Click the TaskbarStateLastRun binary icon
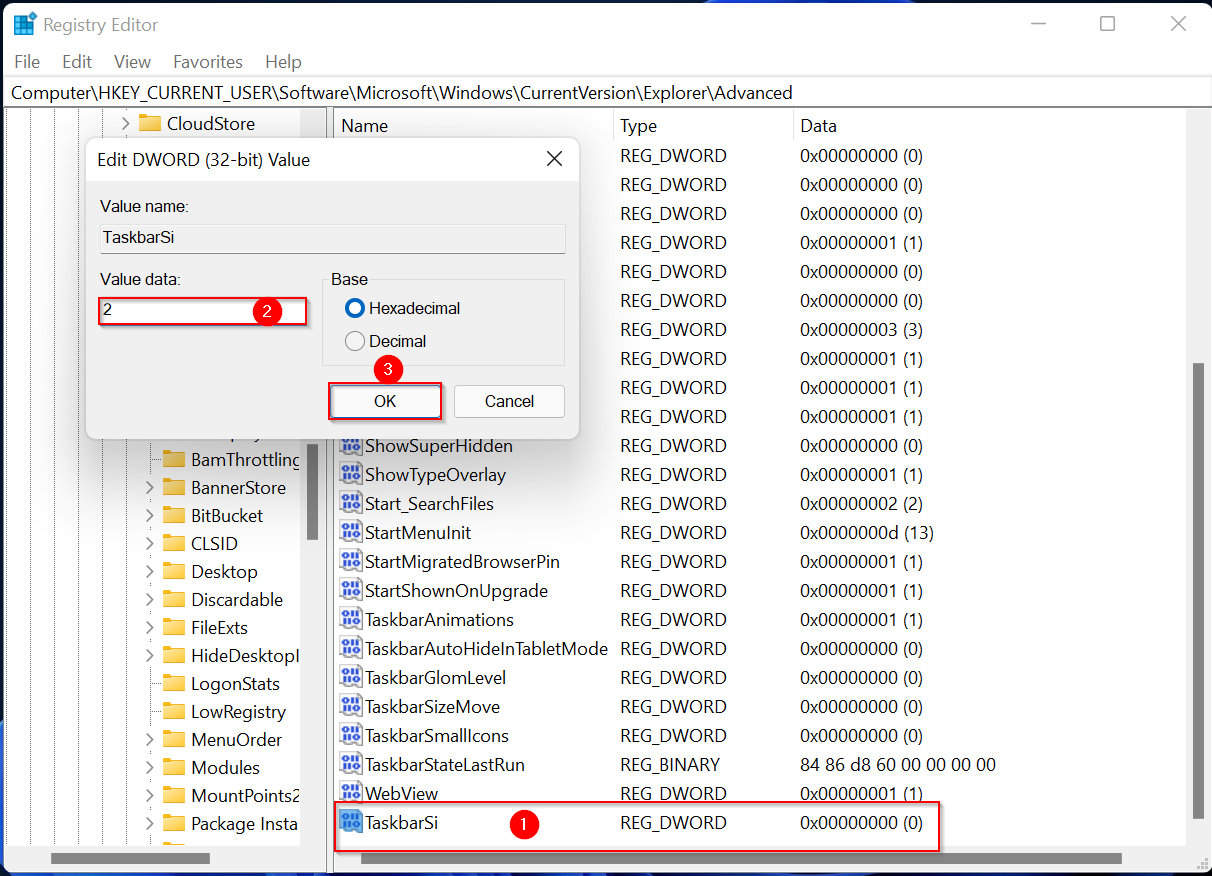 tap(351, 764)
